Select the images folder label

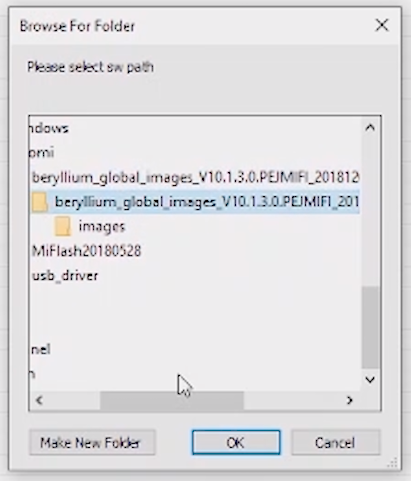[102, 227]
